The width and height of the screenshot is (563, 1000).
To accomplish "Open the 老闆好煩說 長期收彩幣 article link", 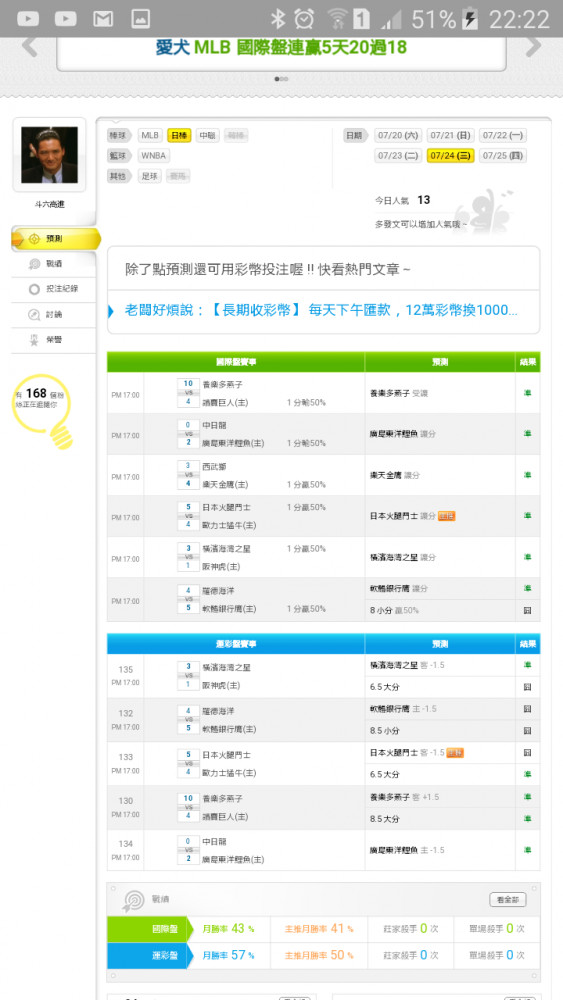I will 321,311.
